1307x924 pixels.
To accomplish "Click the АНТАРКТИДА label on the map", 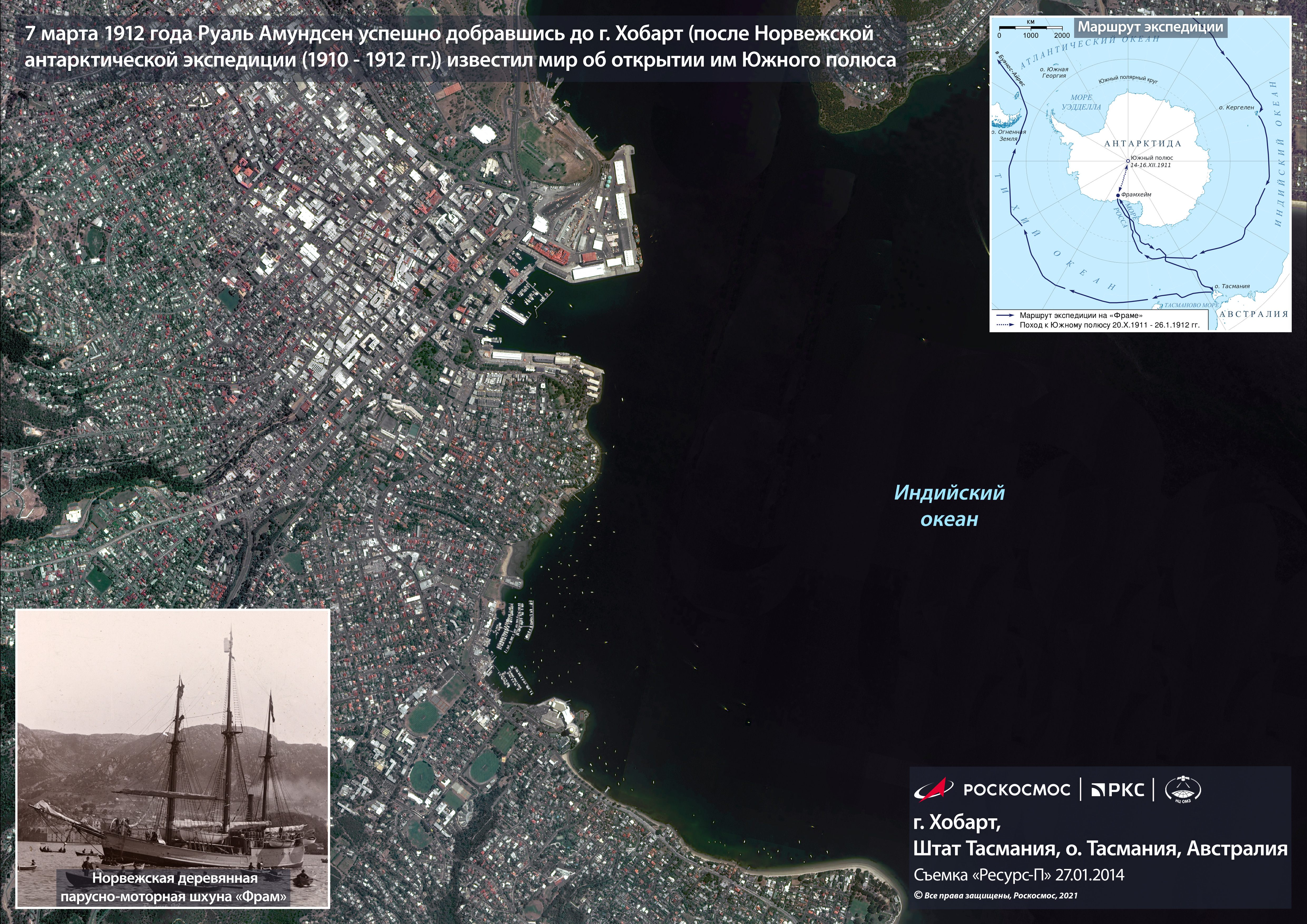I will point(1143,144).
